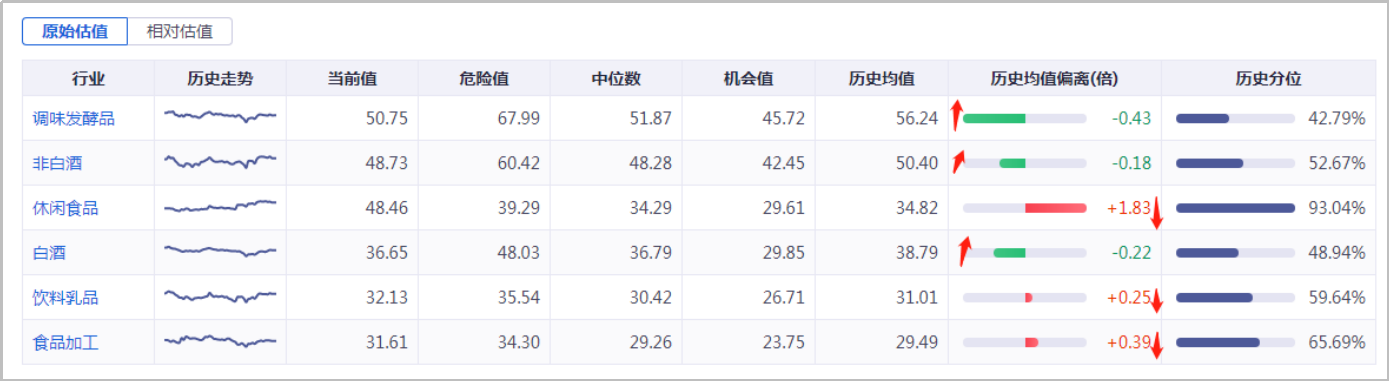The width and height of the screenshot is (1389, 381).
Task: Sort by the 历史分位 column header
Action: (x=1268, y=79)
